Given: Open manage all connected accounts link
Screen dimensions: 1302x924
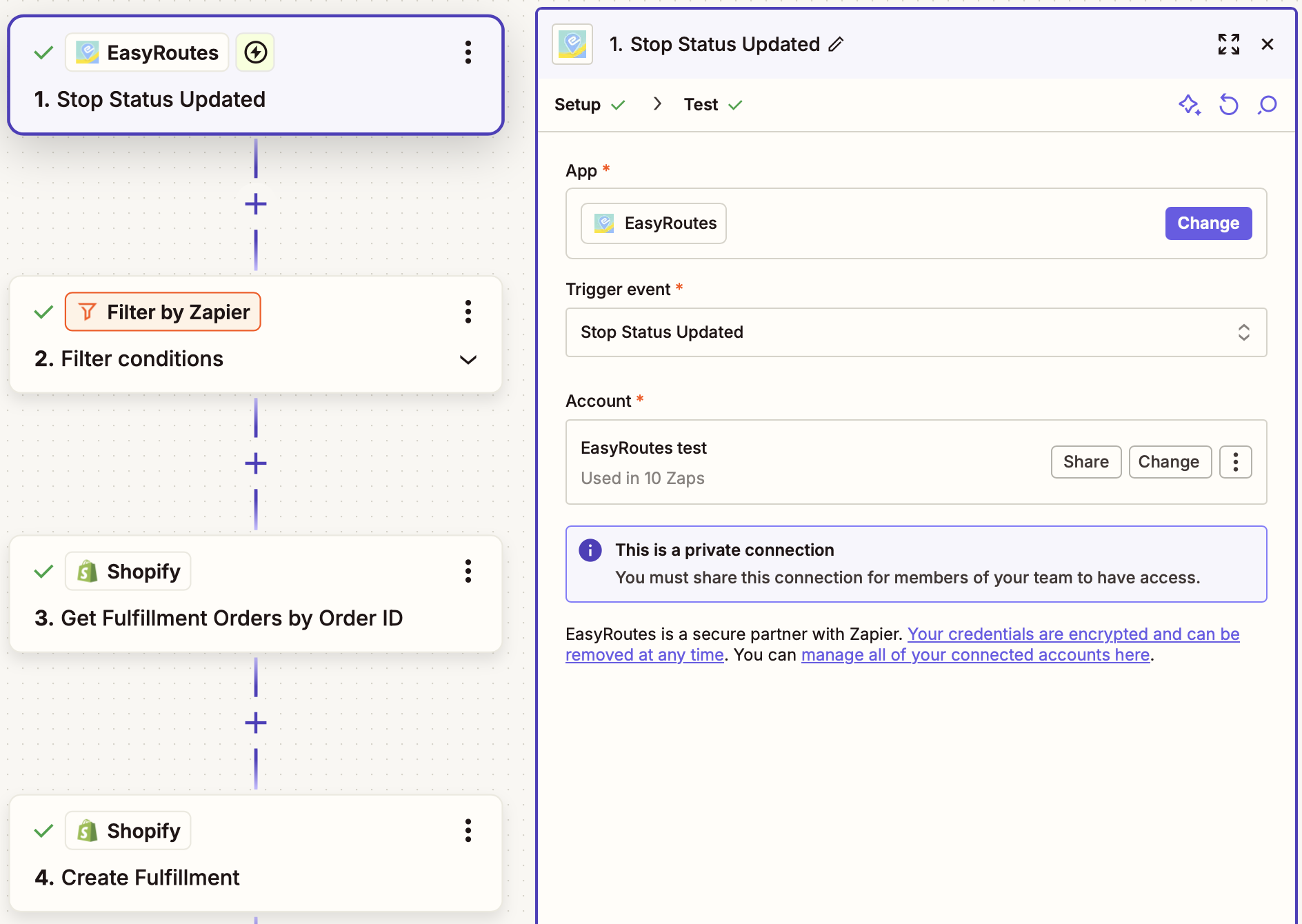Looking at the screenshot, I should [x=975, y=655].
